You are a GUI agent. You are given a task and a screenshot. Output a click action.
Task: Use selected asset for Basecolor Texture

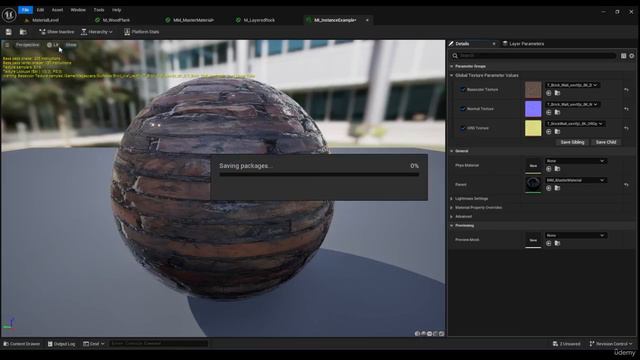[549, 93]
